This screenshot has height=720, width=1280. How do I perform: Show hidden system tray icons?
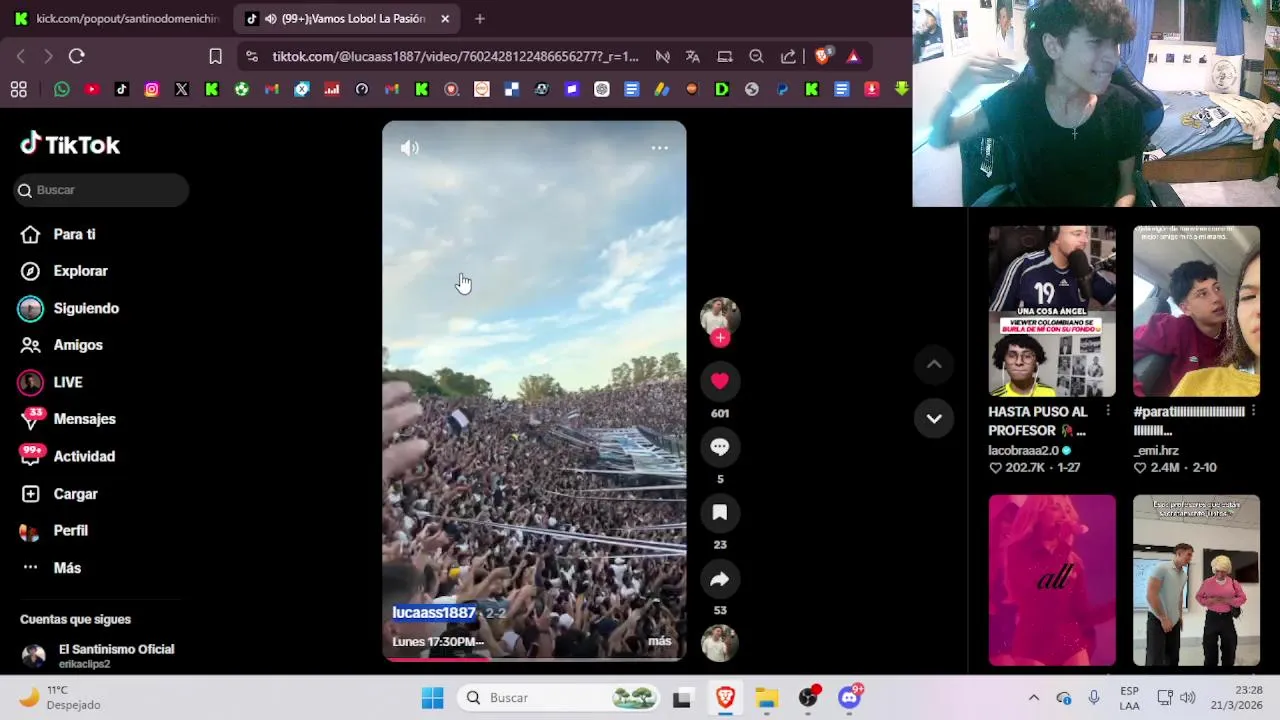click(1034, 698)
